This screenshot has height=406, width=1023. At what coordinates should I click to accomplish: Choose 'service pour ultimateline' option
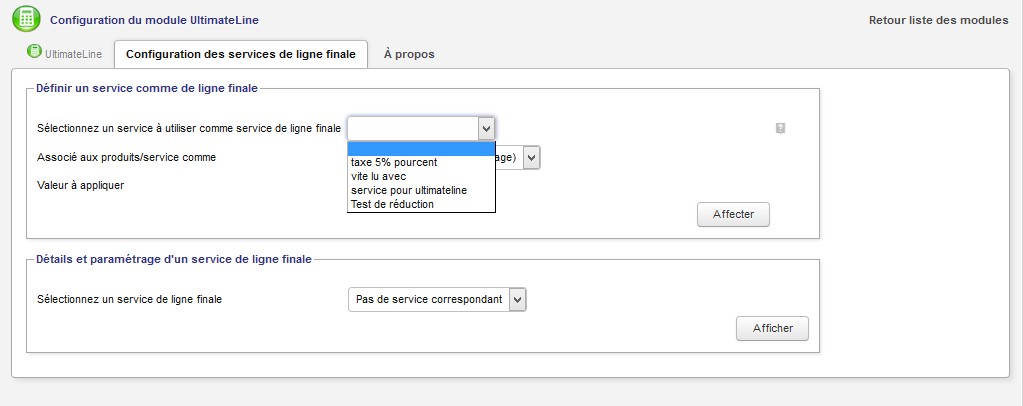[409, 190]
